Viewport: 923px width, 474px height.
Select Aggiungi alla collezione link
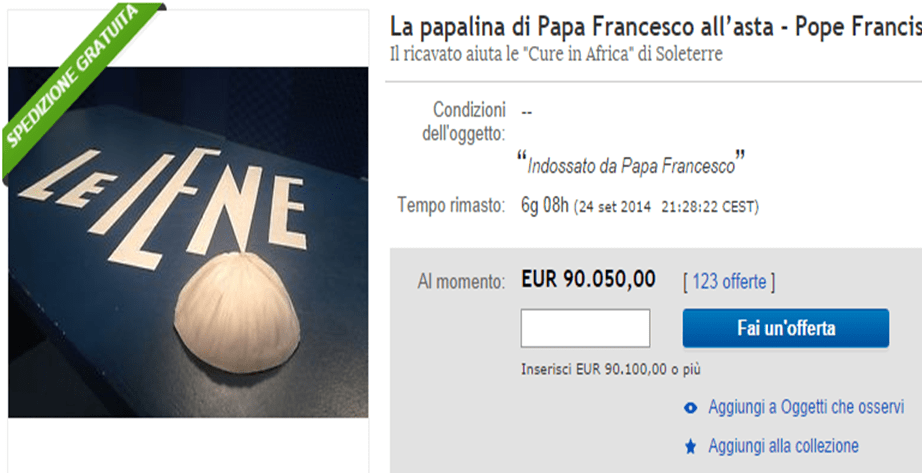(x=783, y=446)
